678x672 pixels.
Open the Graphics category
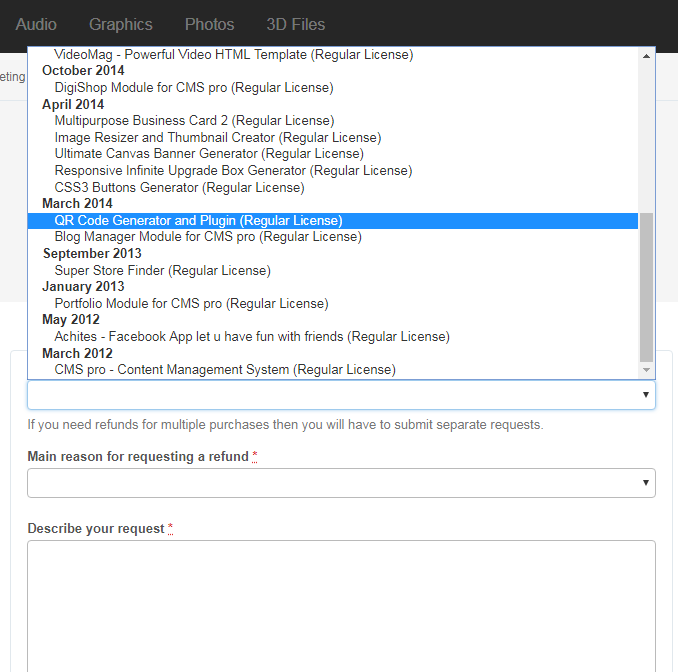coord(121,24)
